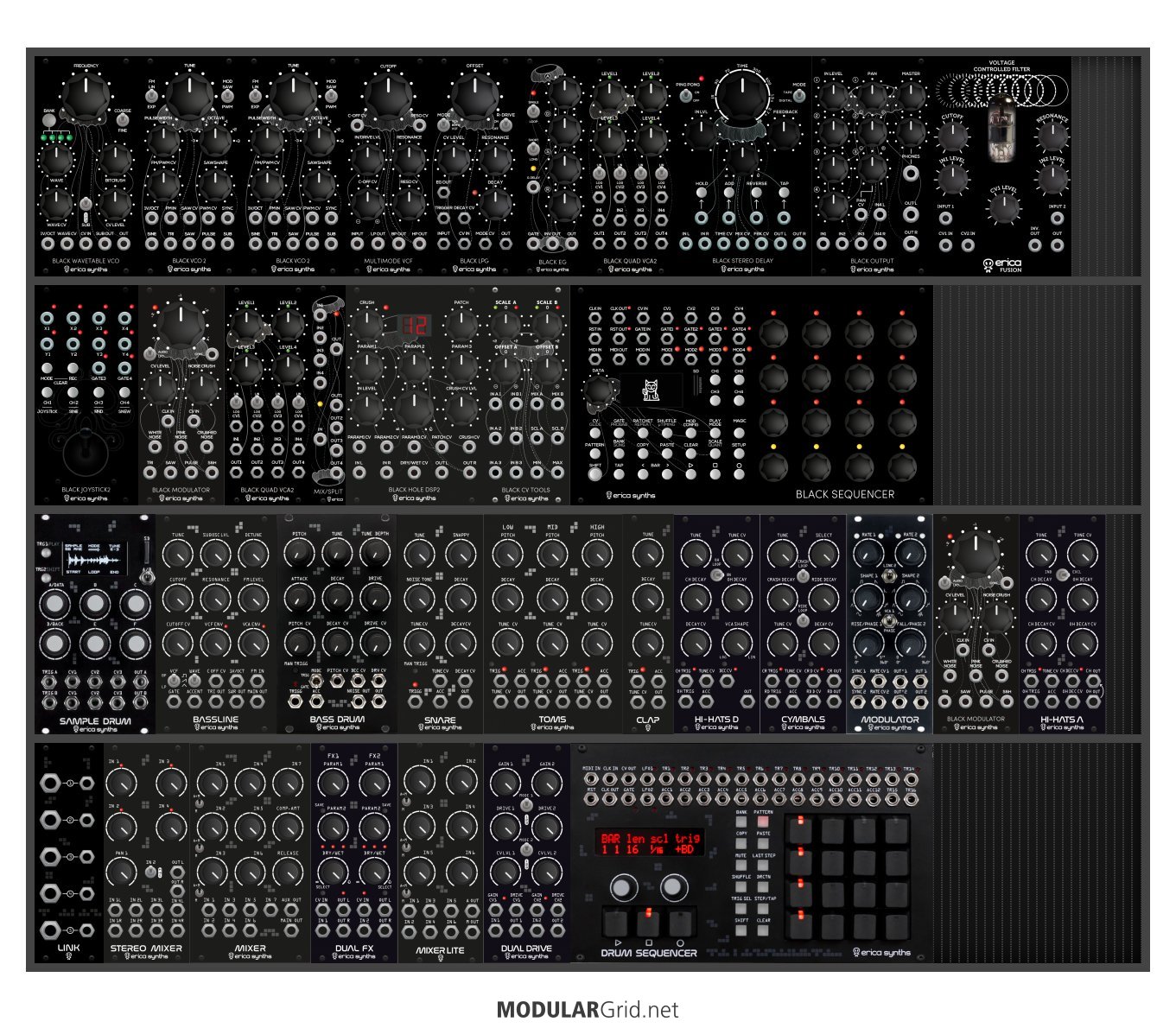Click the VOLTAGE CONTROLLED FILTER heading text
This screenshot has height=1028, width=1176.
(x=1001, y=67)
